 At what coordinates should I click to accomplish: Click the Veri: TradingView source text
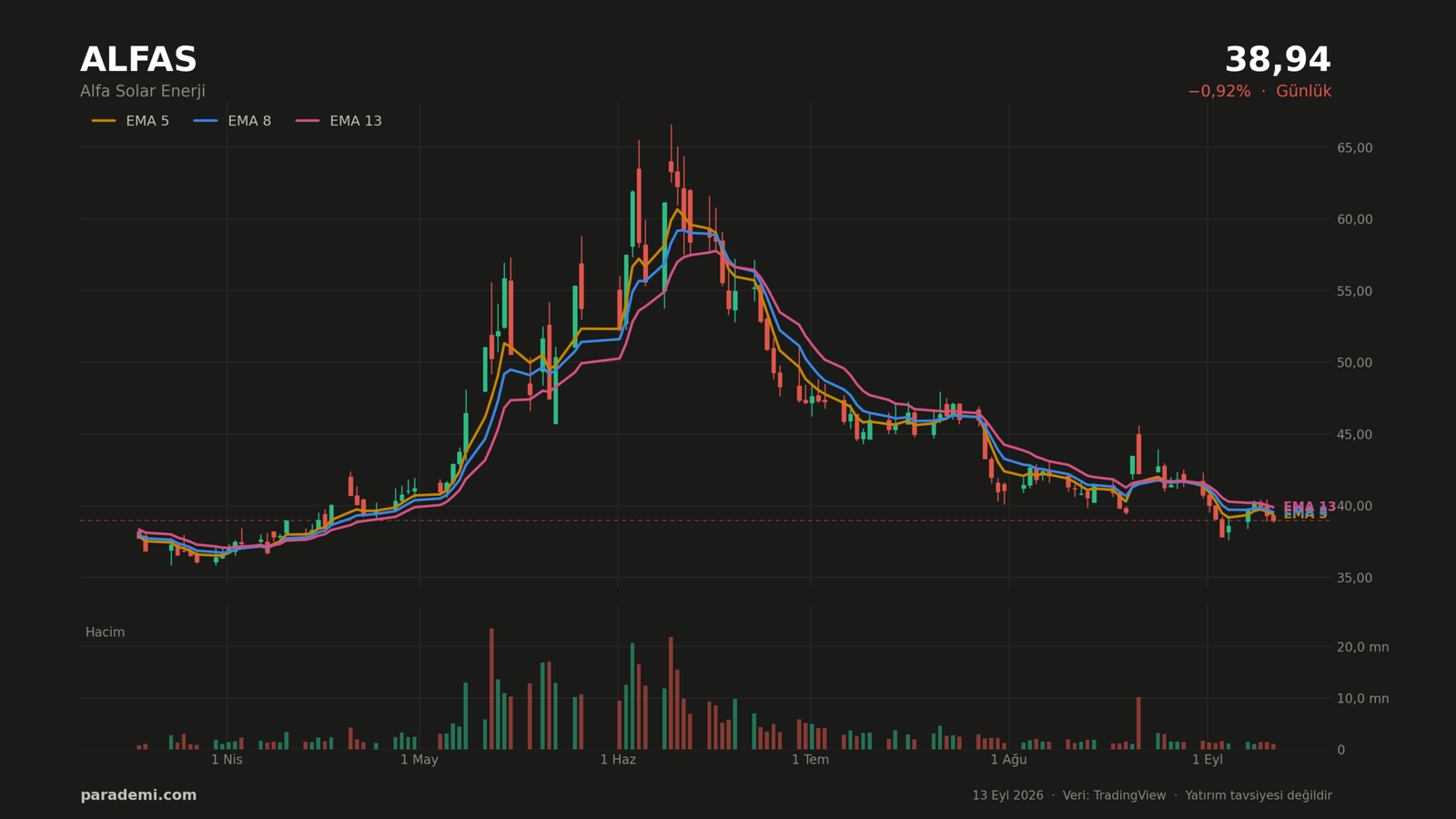coord(1114,795)
